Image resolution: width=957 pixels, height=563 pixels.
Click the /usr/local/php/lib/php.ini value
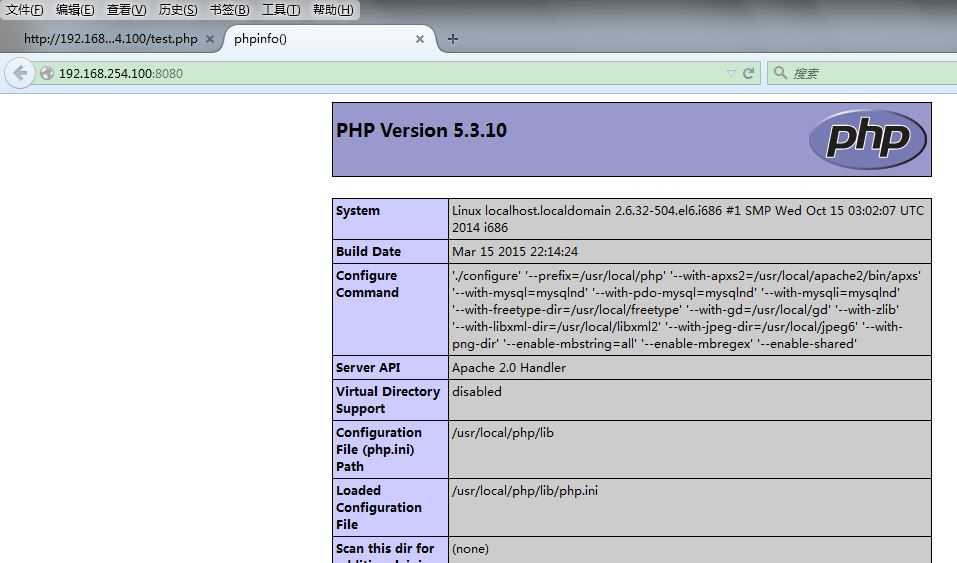[x=525, y=491]
